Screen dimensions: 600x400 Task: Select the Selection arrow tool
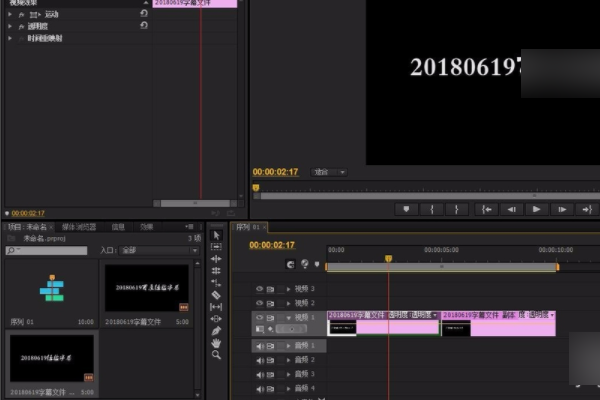pos(216,235)
